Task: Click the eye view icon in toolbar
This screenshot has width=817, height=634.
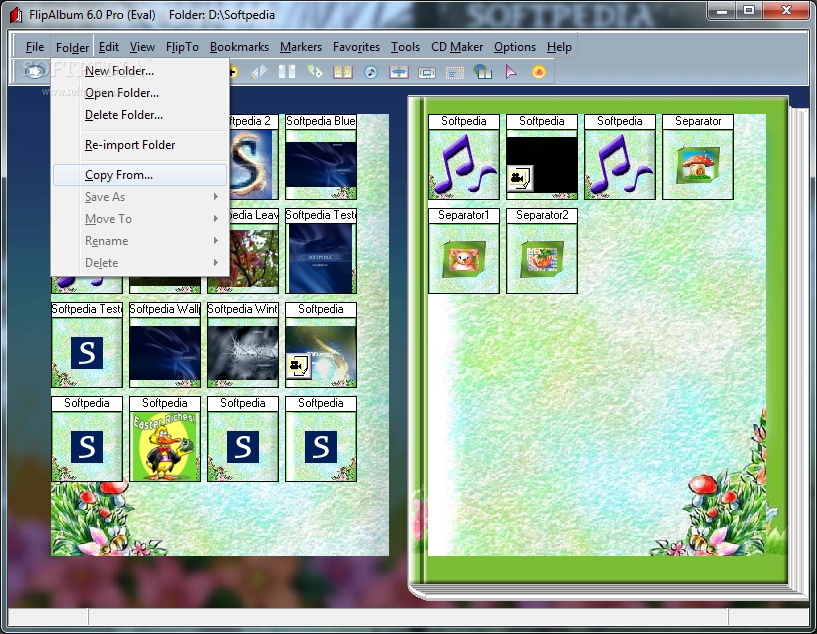Action: (35, 71)
